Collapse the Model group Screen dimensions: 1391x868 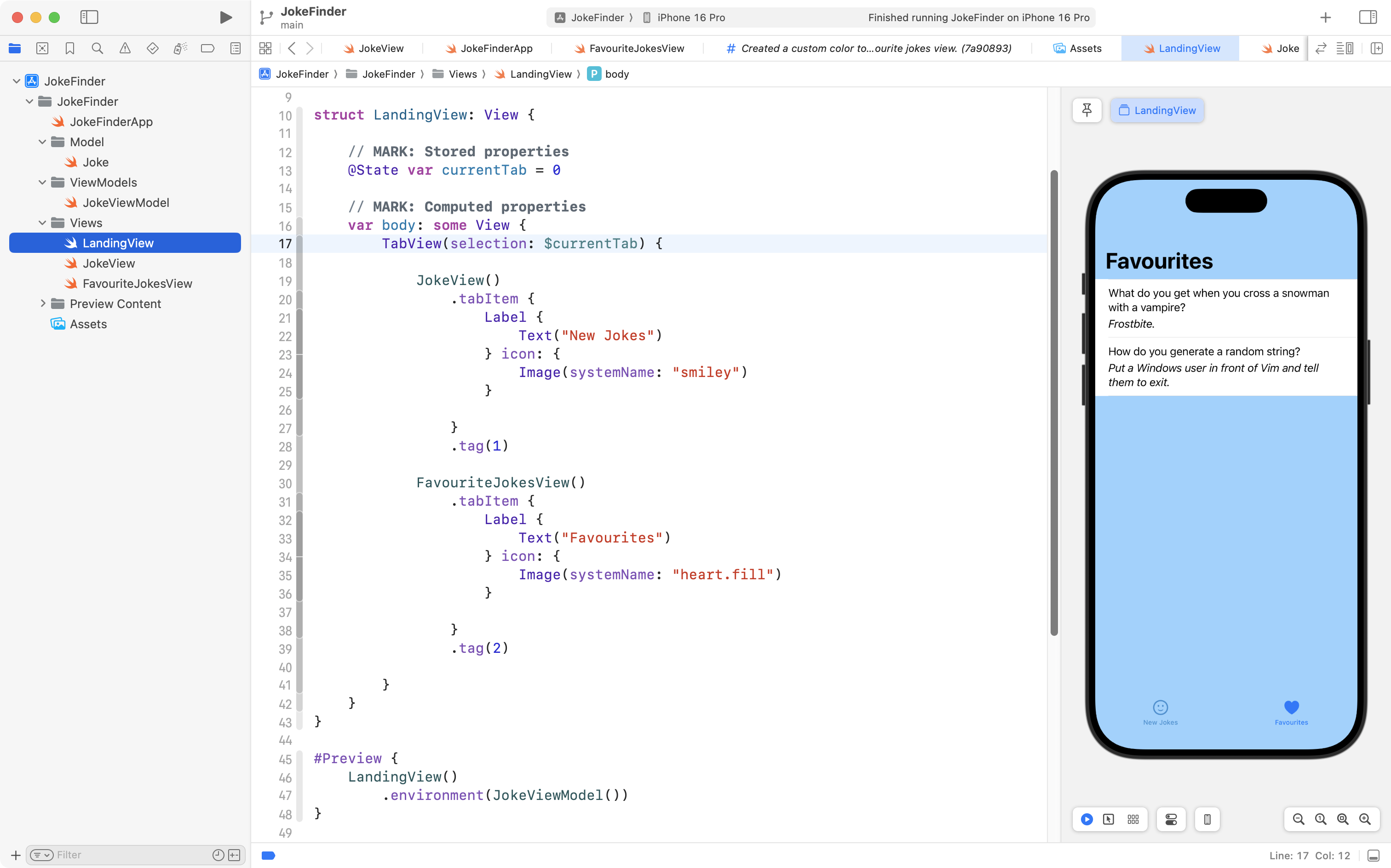42,142
